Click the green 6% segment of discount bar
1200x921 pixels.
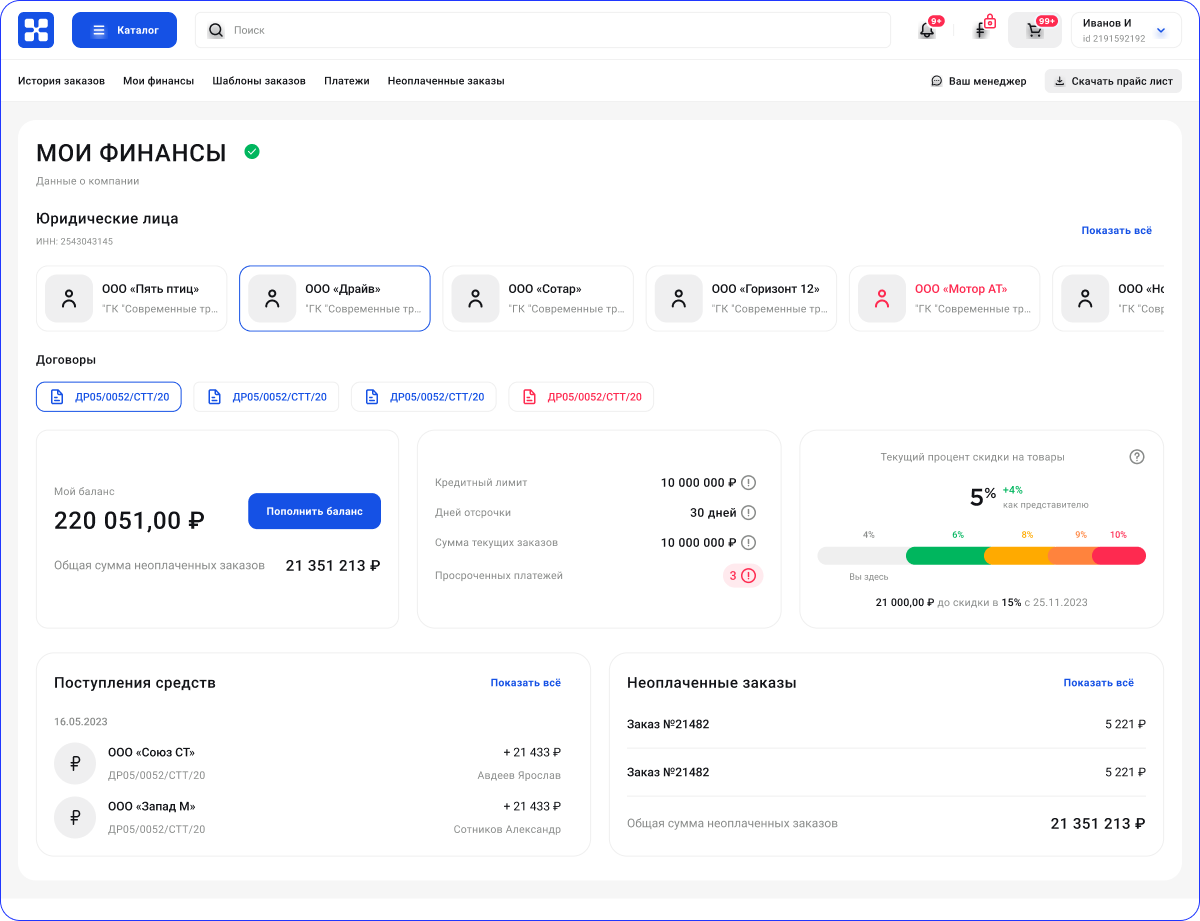point(945,556)
